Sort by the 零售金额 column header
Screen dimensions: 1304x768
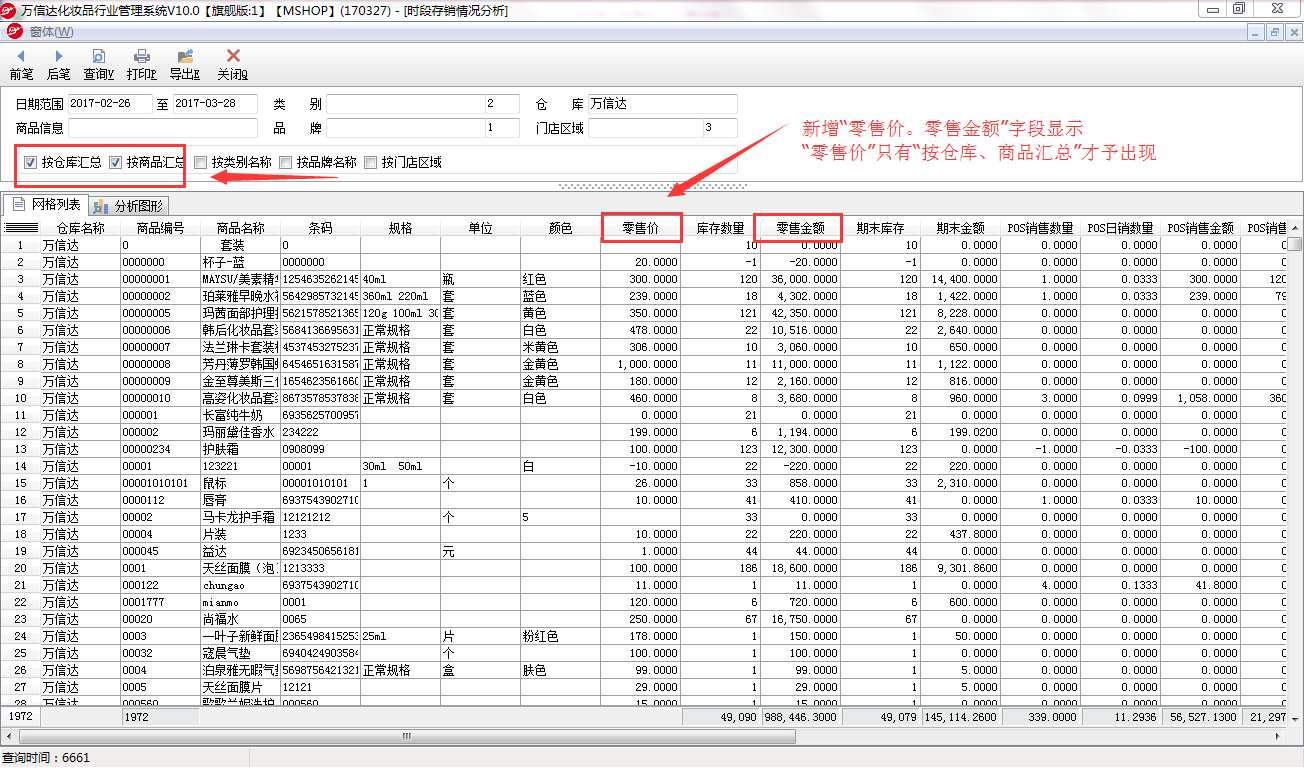[x=801, y=228]
